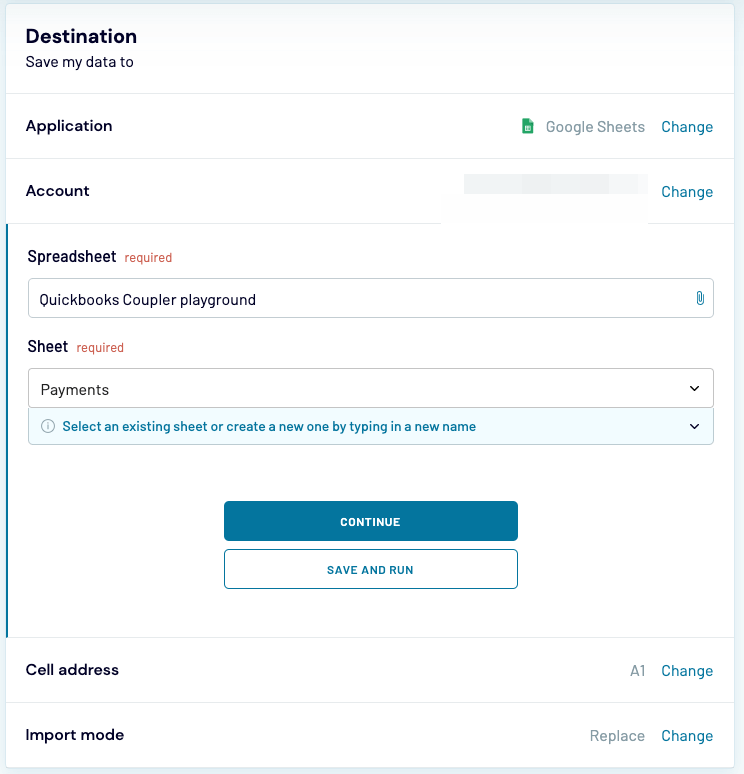Change the Application setting
The image size is (744, 774).
coord(687,127)
